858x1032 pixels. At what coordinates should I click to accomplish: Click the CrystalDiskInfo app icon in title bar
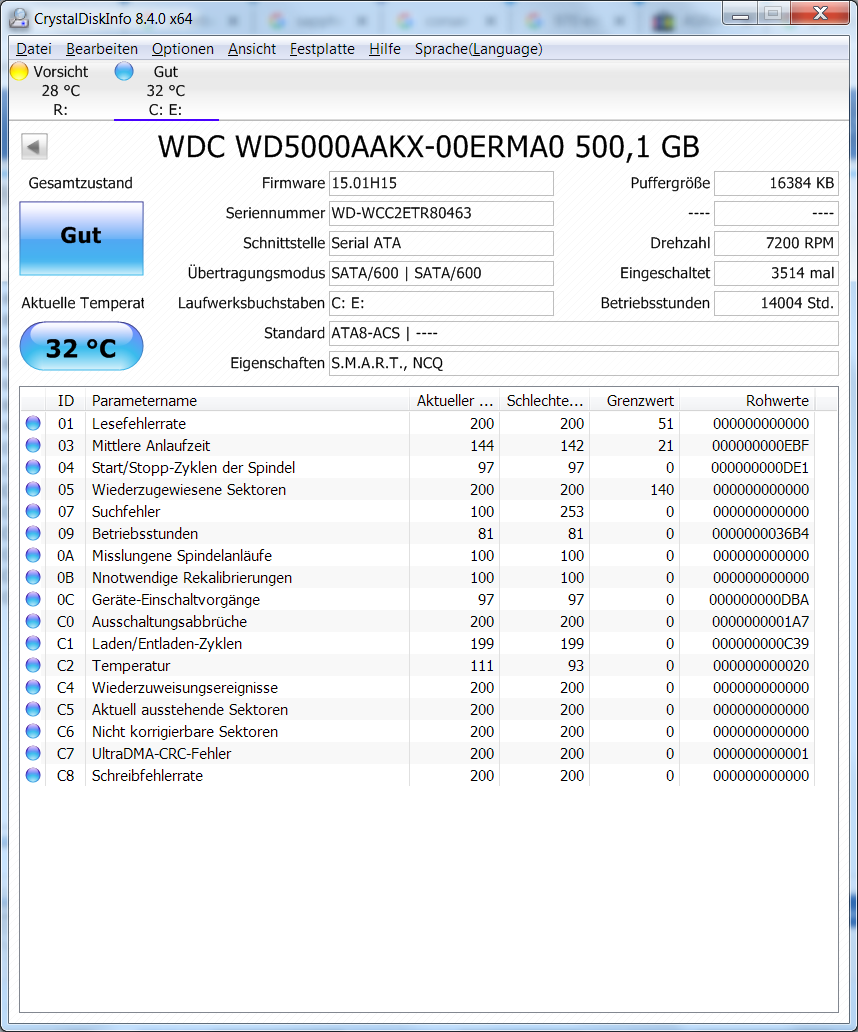pyautogui.click(x=18, y=18)
